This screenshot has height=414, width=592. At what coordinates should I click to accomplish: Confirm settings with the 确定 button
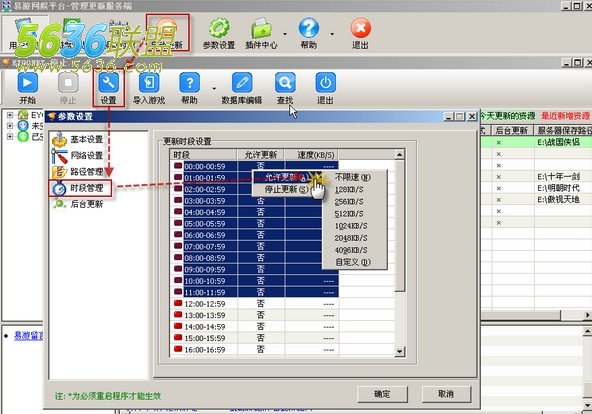(382, 394)
